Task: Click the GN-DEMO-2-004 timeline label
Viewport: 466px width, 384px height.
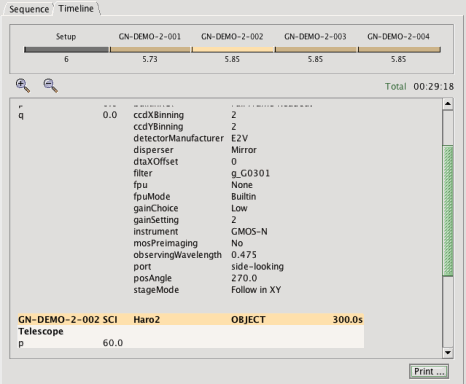Action: [398, 36]
